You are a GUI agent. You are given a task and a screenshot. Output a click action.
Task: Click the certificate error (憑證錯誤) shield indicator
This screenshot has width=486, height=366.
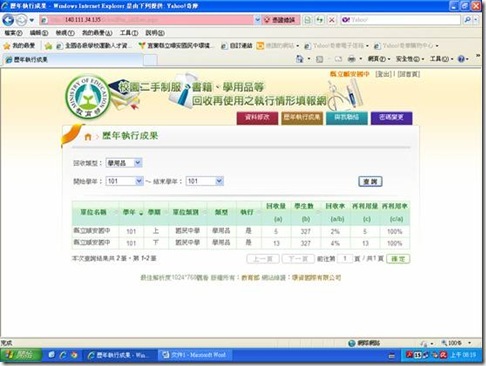(280, 20)
